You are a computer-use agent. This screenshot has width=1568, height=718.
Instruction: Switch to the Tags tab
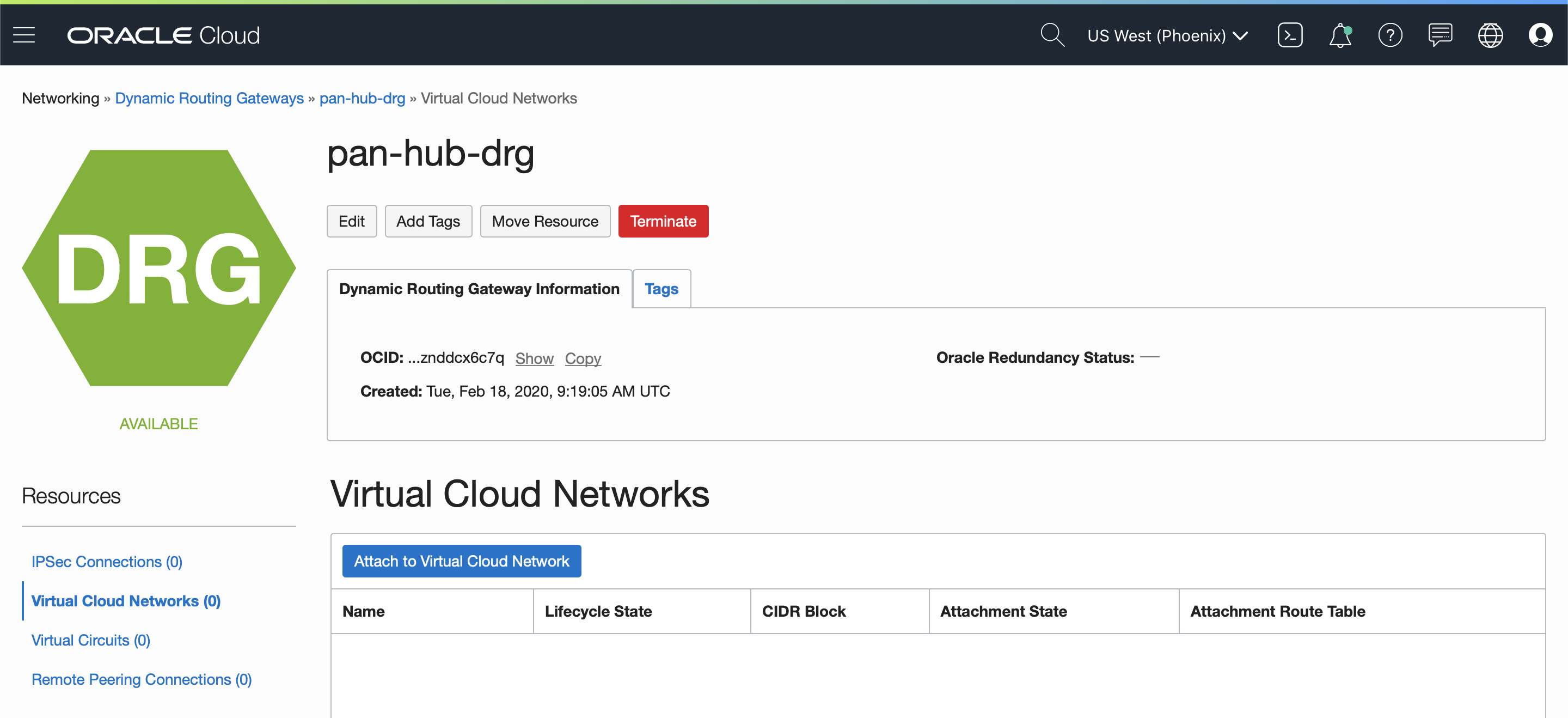coord(661,289)
